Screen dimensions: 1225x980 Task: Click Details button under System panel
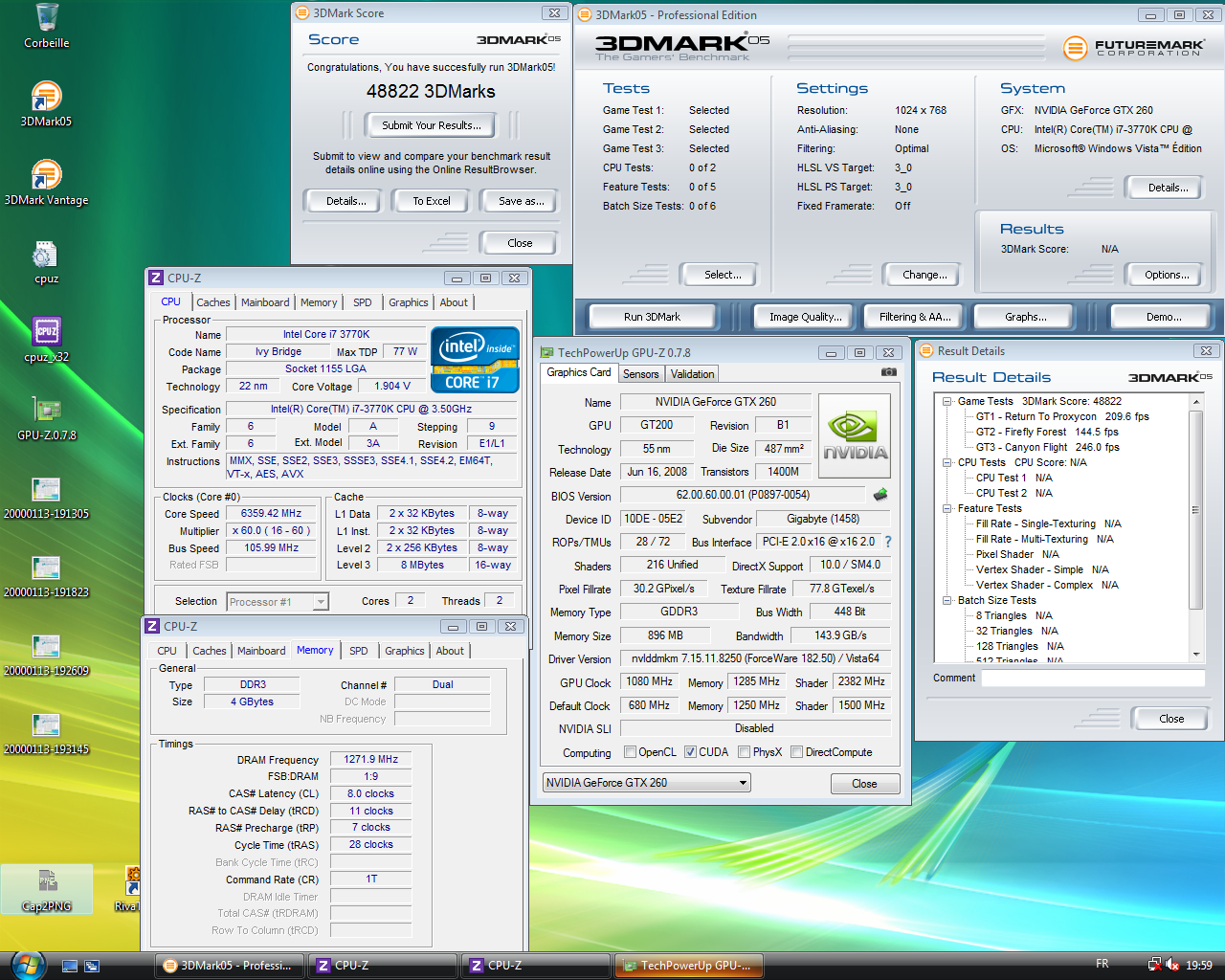click(x=1168, y=188)
